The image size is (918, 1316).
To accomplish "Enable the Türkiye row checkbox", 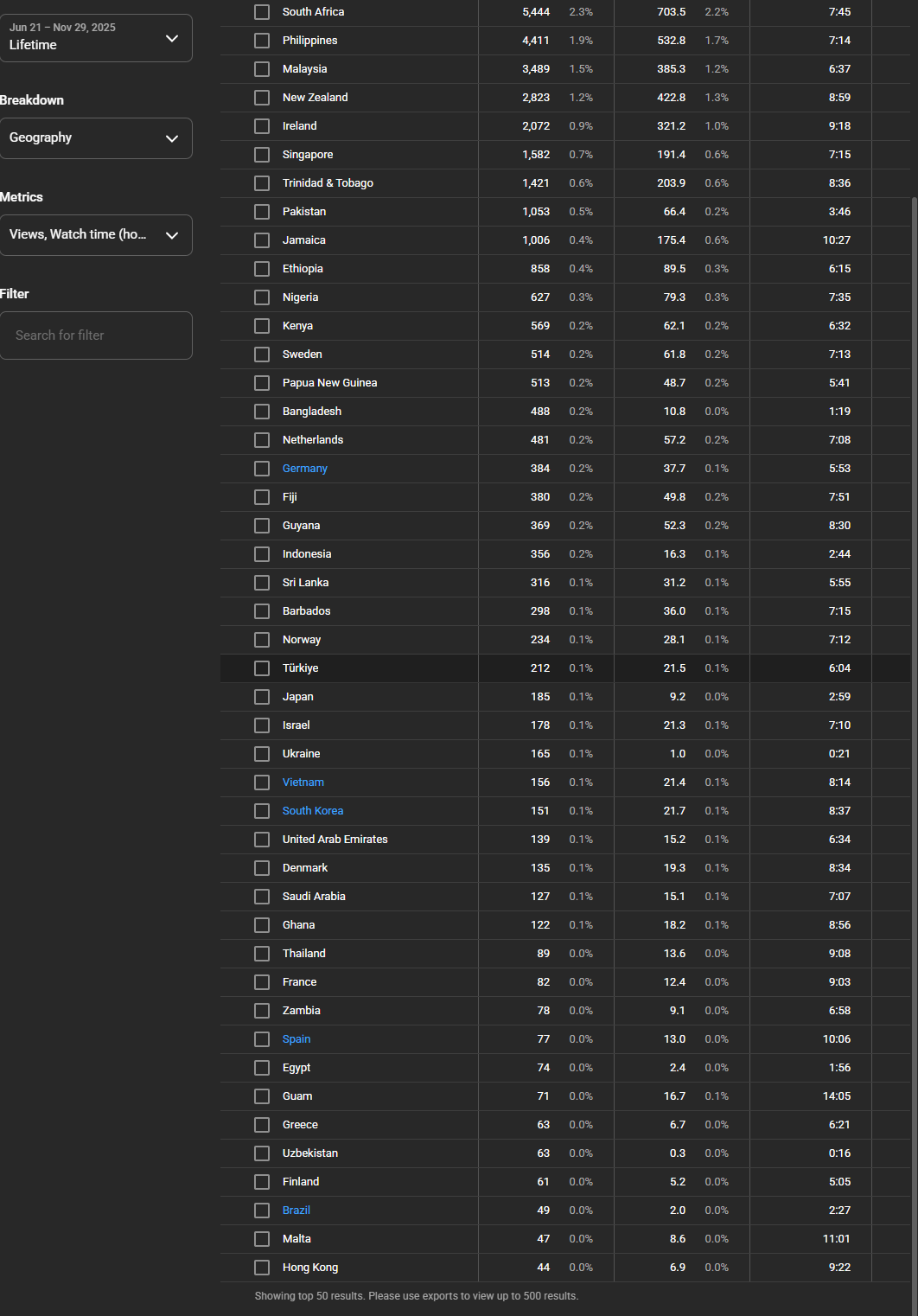I will (262, 668).
